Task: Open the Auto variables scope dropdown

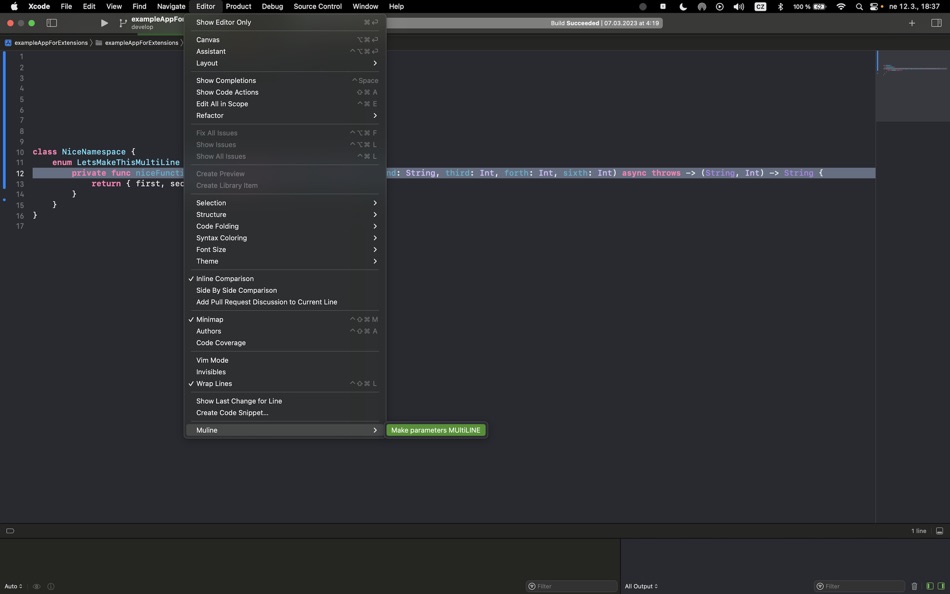Action: (x=13, y=586)
